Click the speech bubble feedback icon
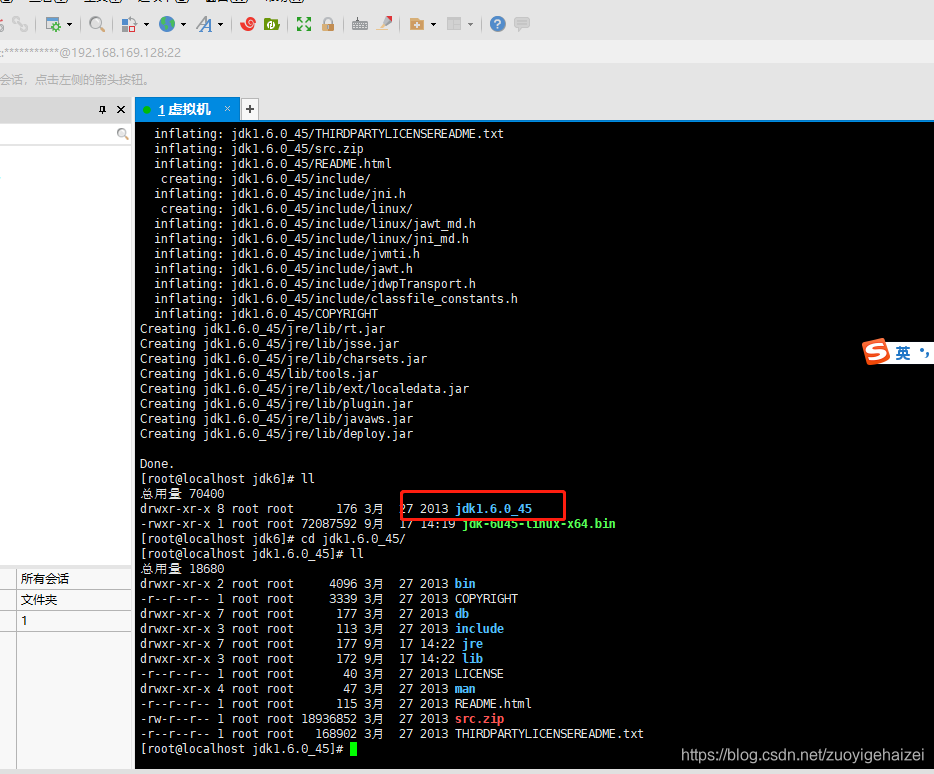The height and width of the screenshot is (774, 934). (522, 24)
